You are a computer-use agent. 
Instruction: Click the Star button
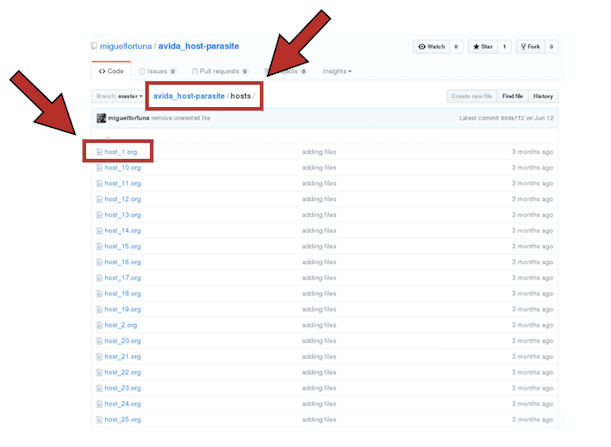coord(483,47)
